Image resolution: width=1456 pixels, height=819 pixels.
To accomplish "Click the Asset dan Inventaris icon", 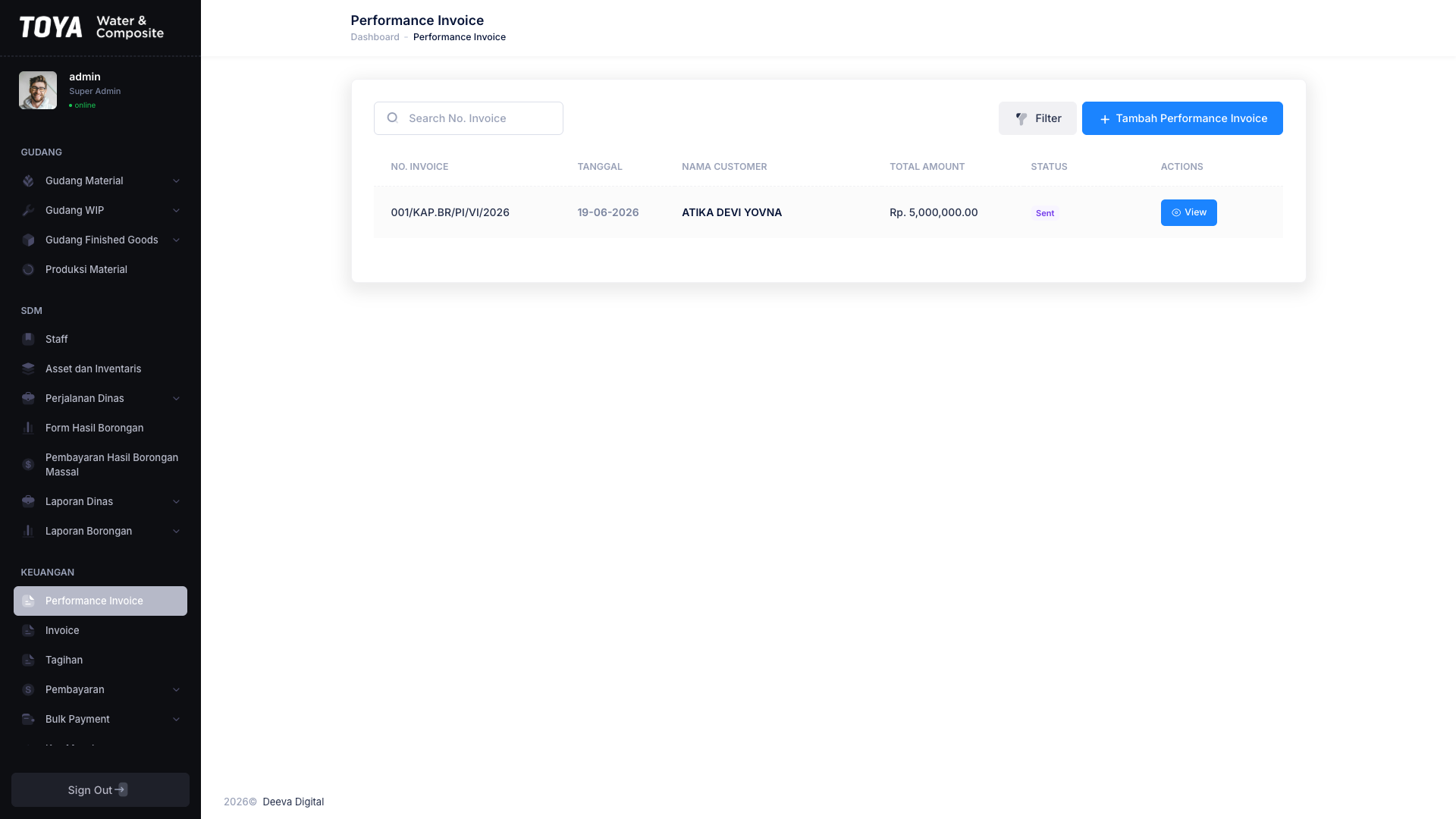I will (28, 369).
